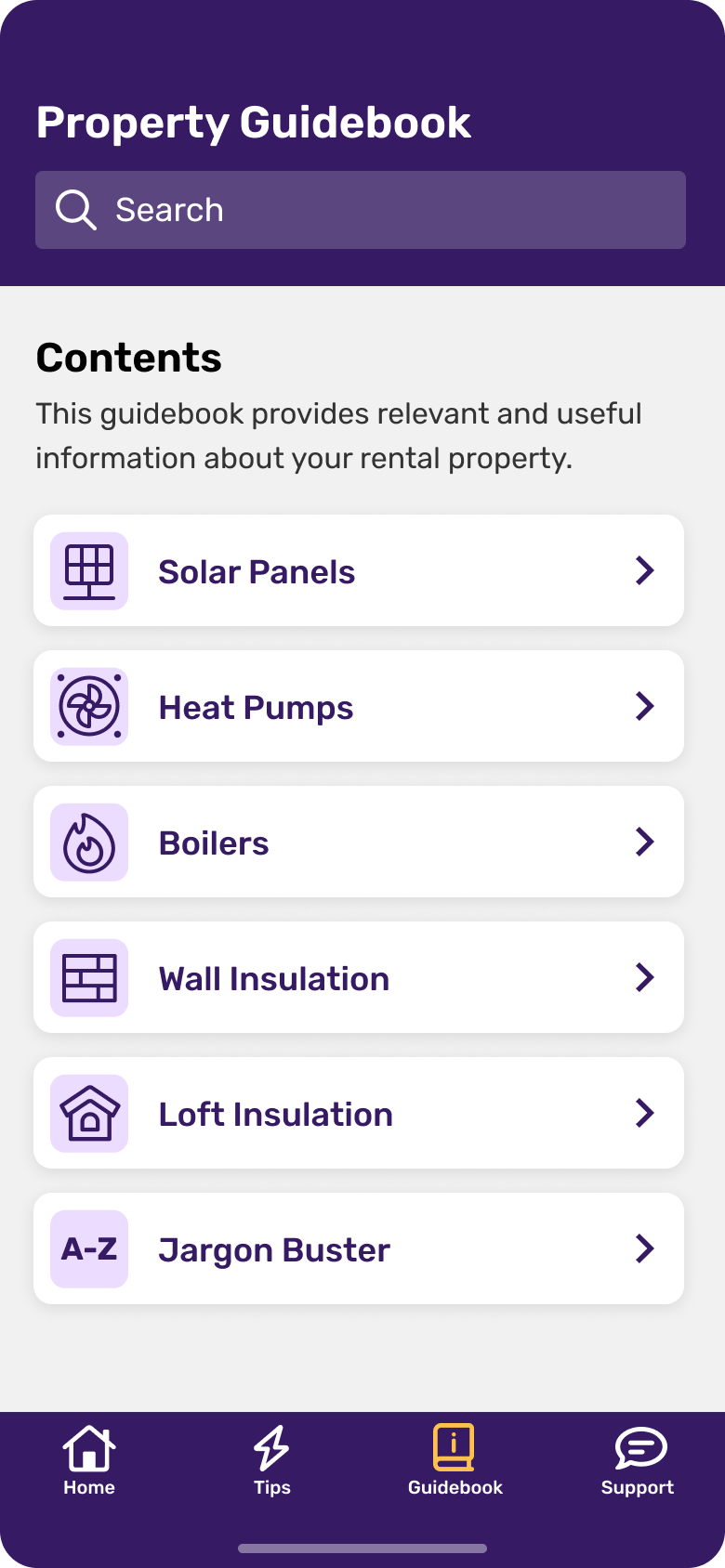Screen dimensions: 725x1568
Task: Click the solar panel grid icon
Action: (89, 571)
